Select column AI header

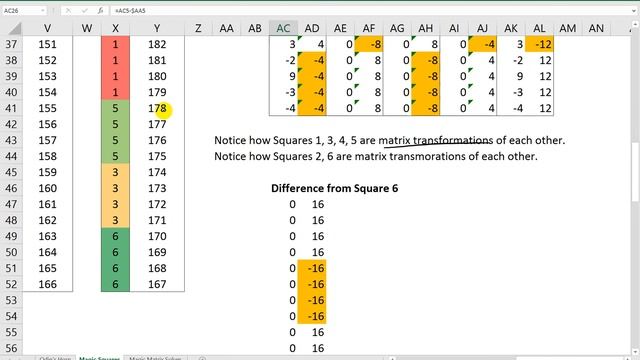tap(454, 28)
